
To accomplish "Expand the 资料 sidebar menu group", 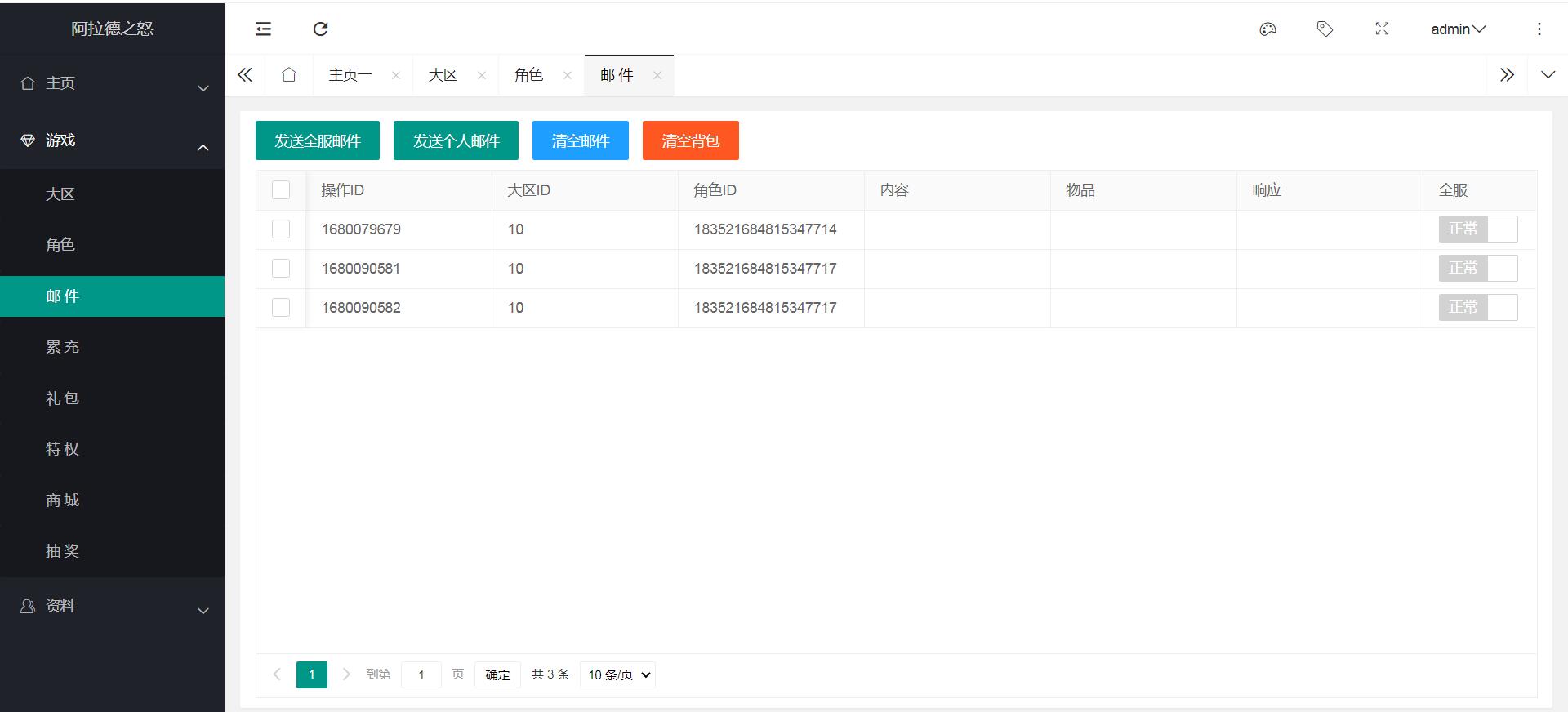I will click(x=112, y=606).
